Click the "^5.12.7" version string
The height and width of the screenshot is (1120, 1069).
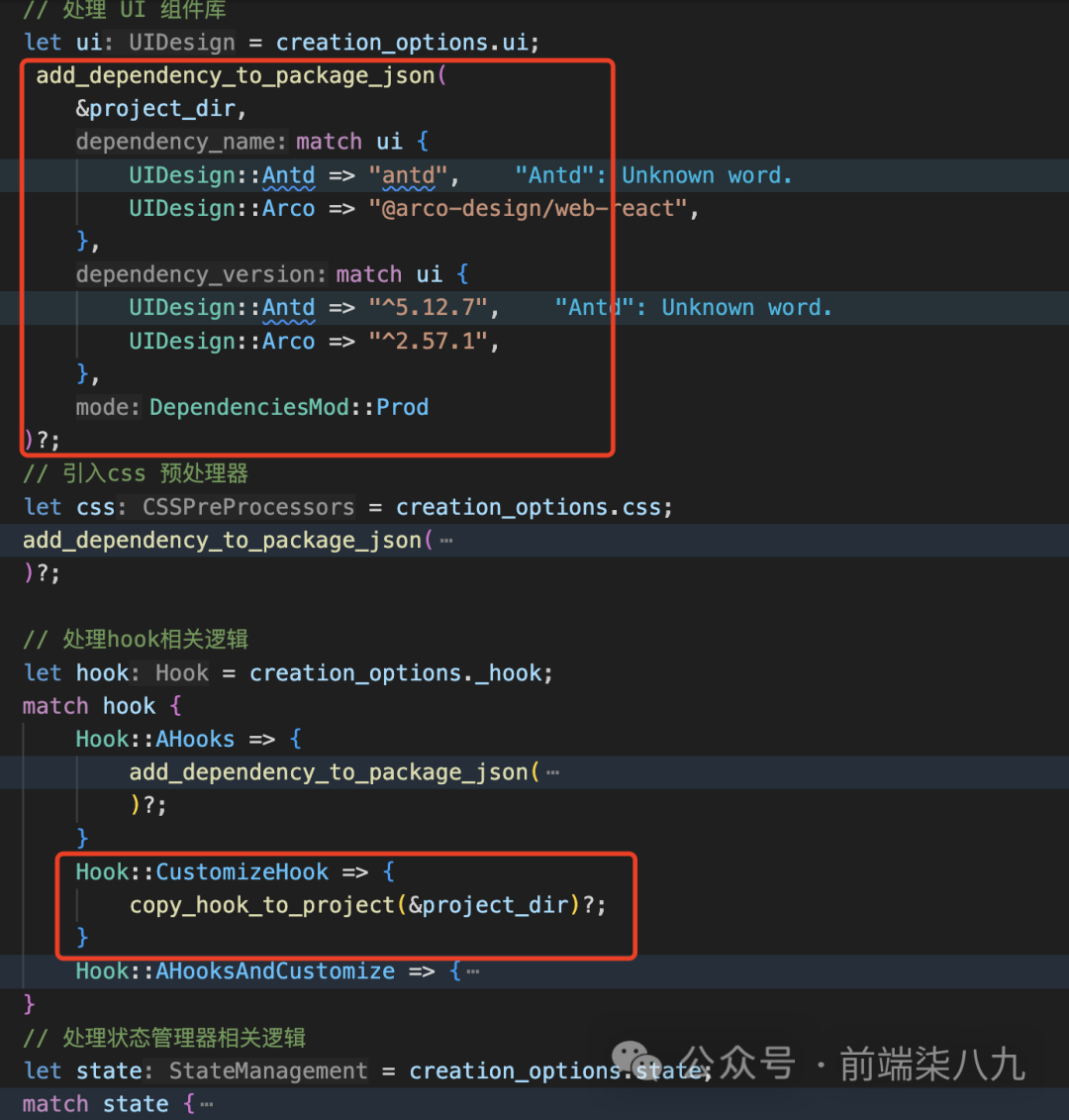pos(428,308)
